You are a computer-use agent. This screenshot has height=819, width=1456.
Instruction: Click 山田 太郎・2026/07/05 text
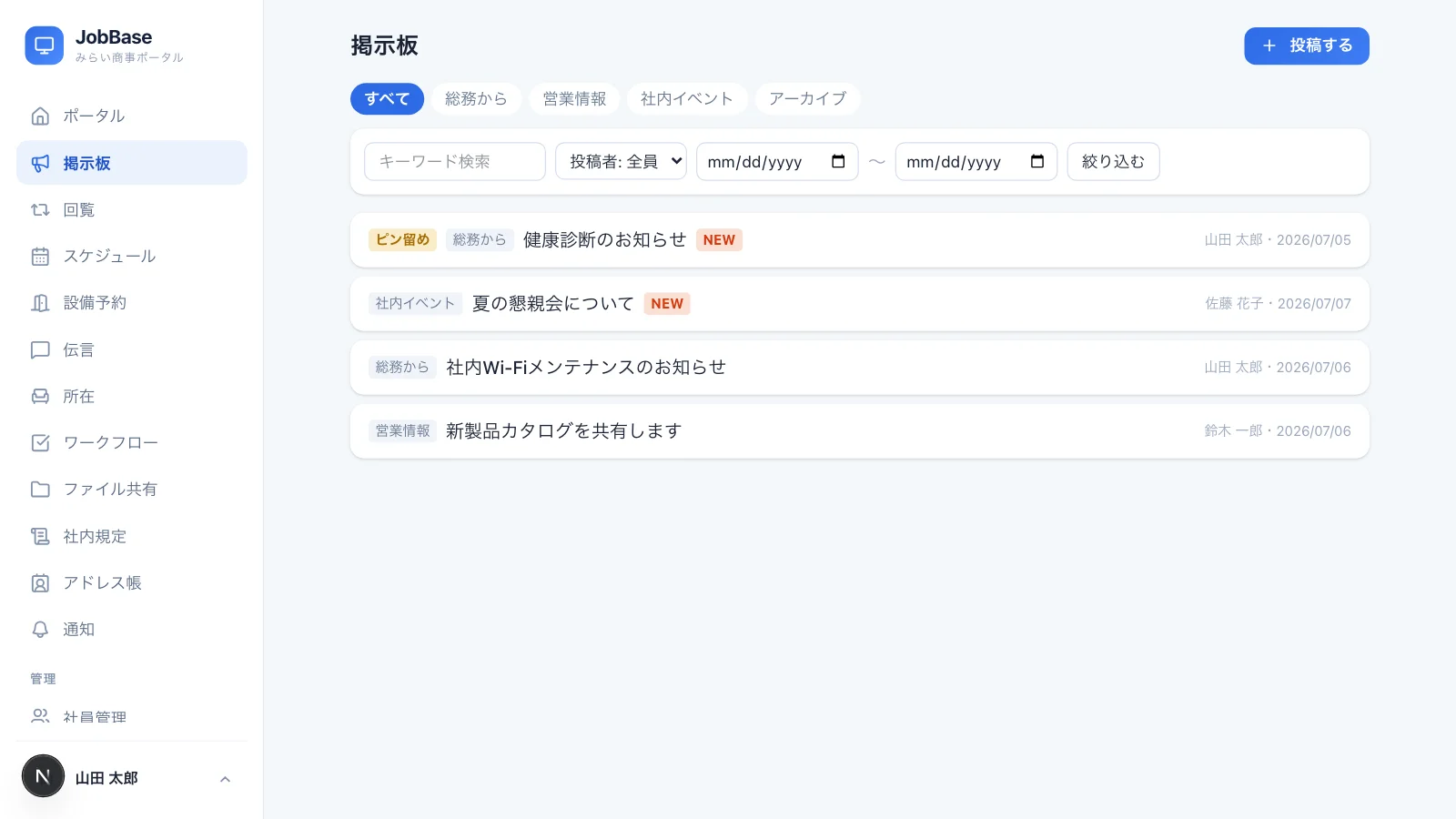(x=1278, y=240)
